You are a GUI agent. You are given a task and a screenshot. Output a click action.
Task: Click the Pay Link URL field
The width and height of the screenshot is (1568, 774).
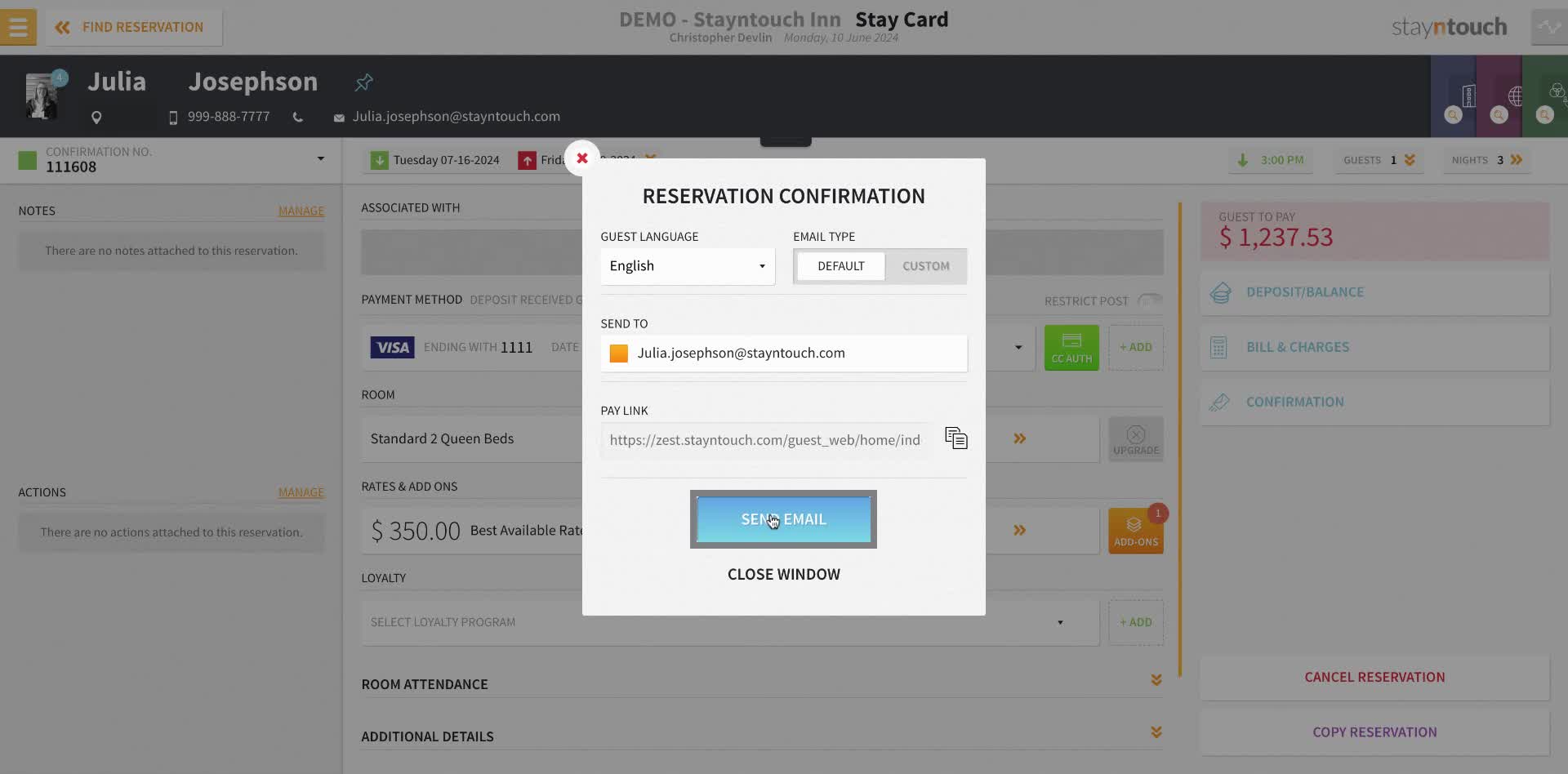click(x=765, y=440)
